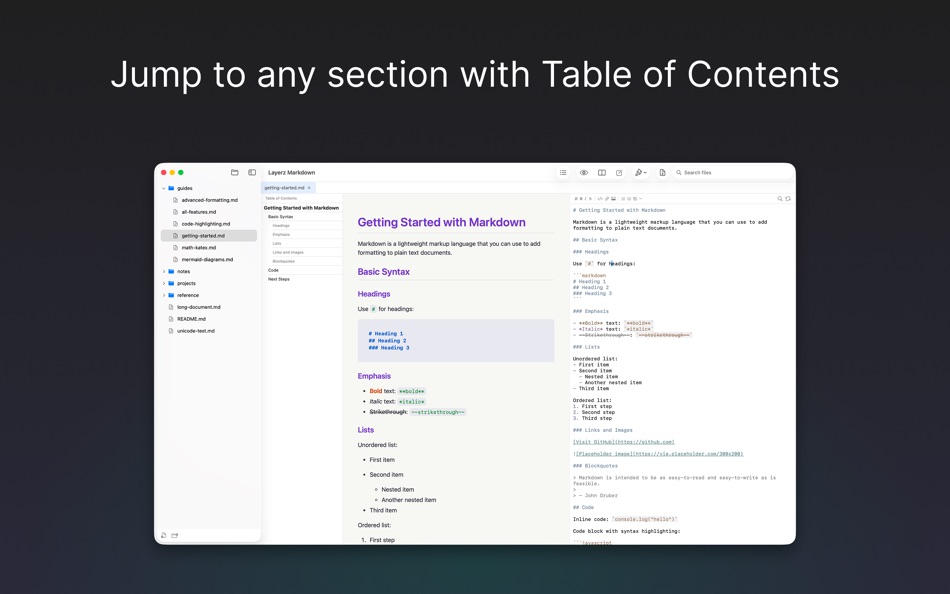Jump to Code entry in Table of Contents
Viewport: 950px width, 594px height.
click(x=273, y=270)
